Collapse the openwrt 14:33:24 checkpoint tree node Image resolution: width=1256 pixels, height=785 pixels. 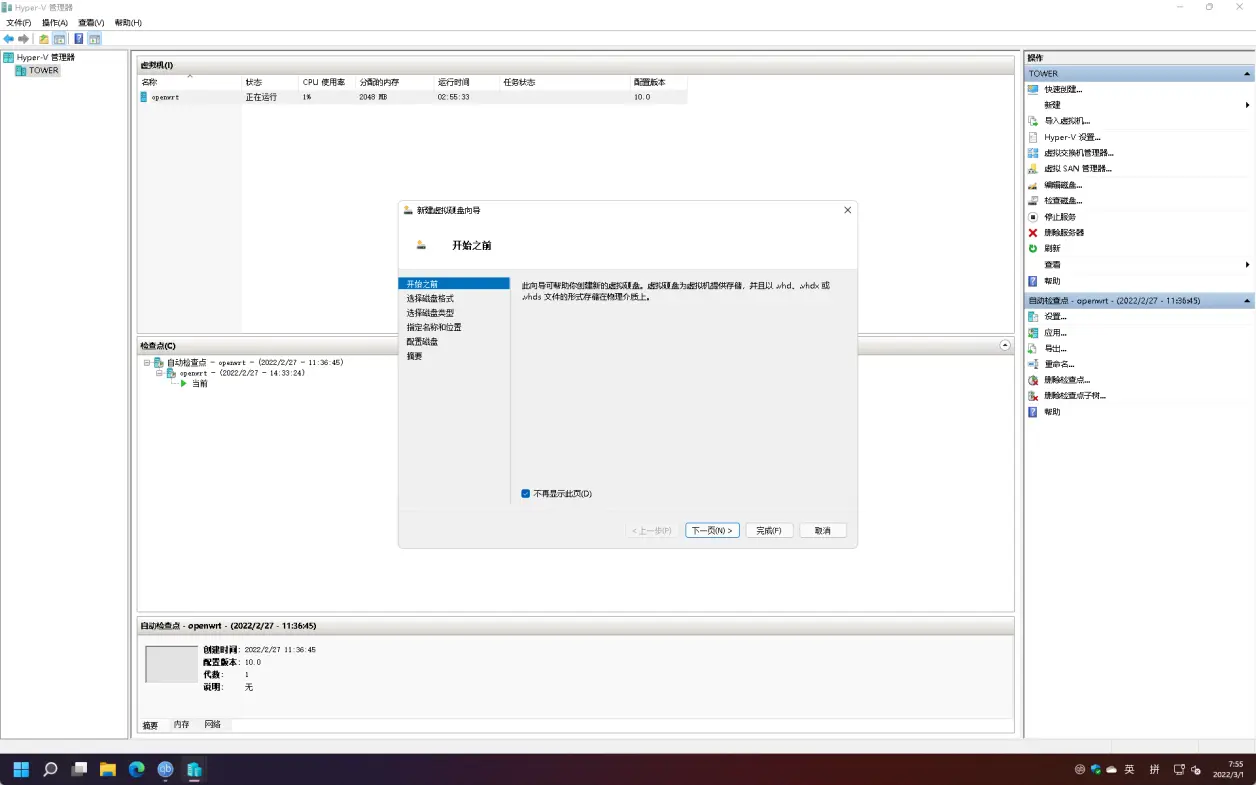pyautogui.click(x=159, y=373)
